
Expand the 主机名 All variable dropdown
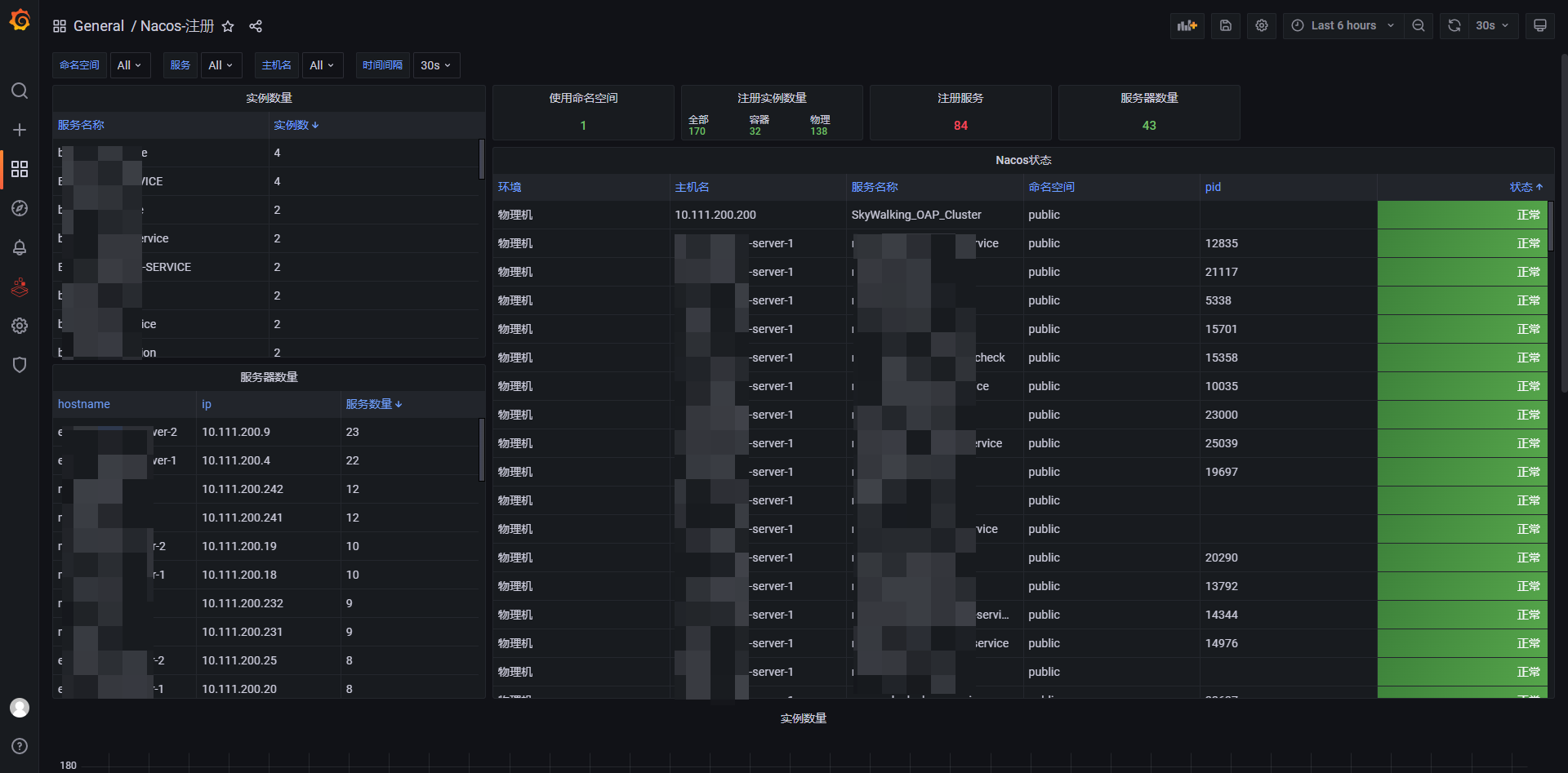323,65
